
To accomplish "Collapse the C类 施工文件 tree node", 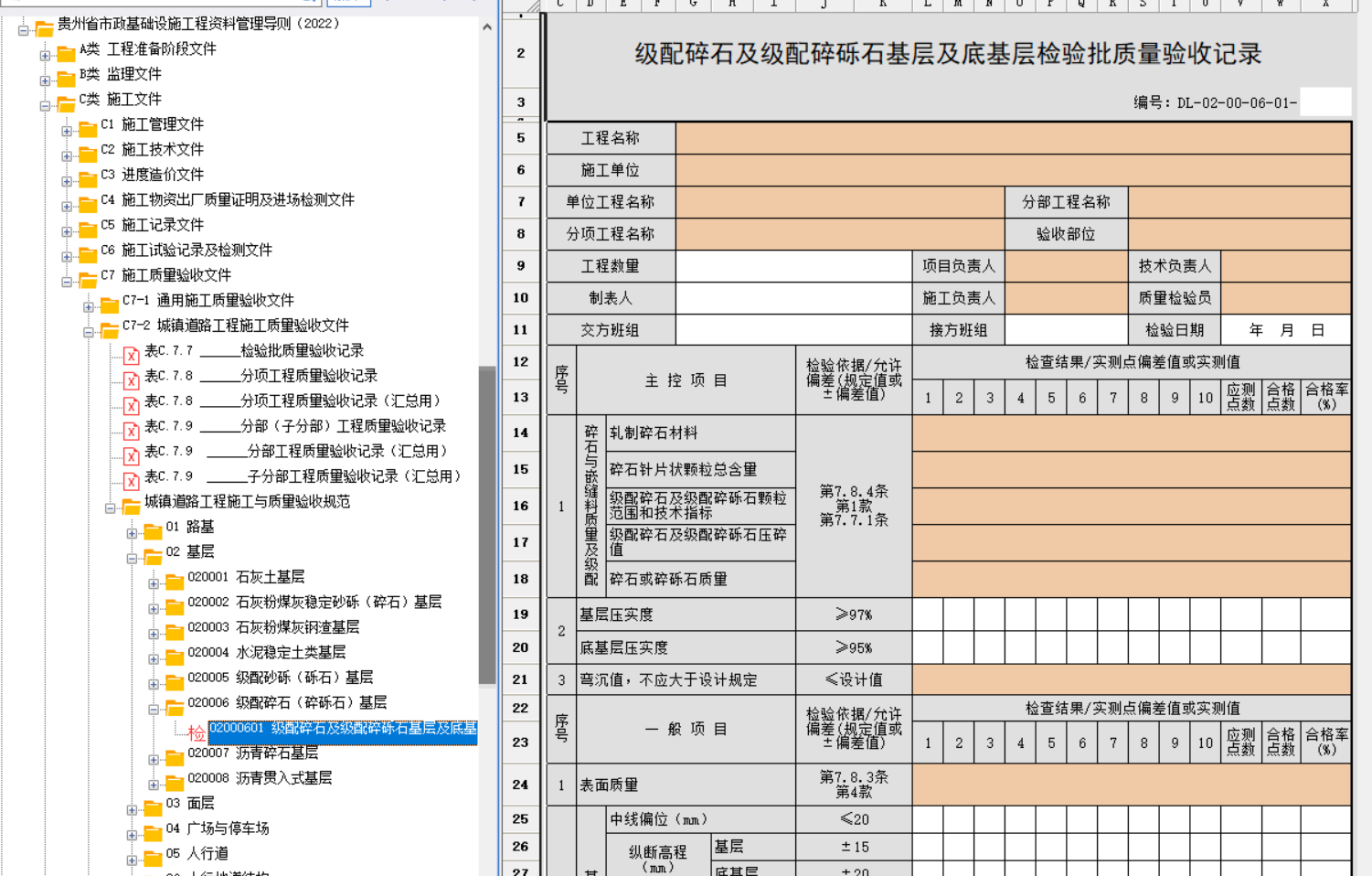I will [x=45, y=106].
